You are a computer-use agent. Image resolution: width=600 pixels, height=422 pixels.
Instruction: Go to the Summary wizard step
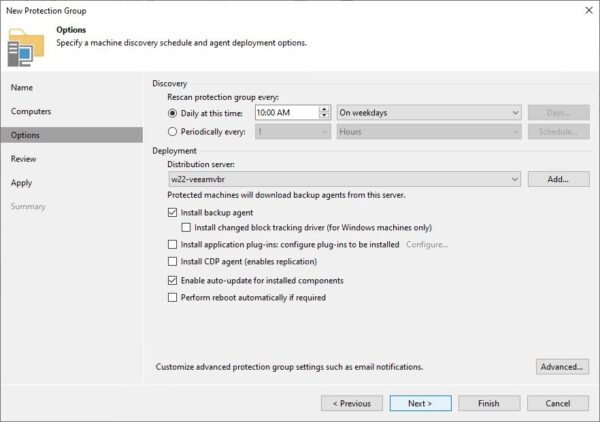28,207
